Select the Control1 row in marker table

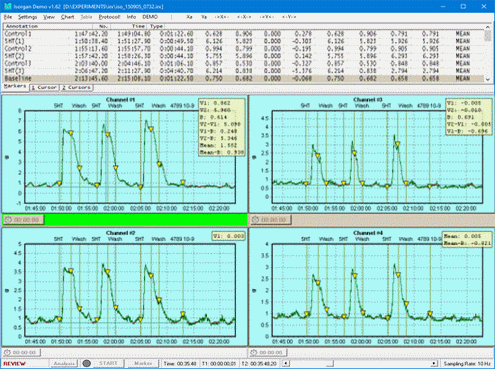point(244,34)
